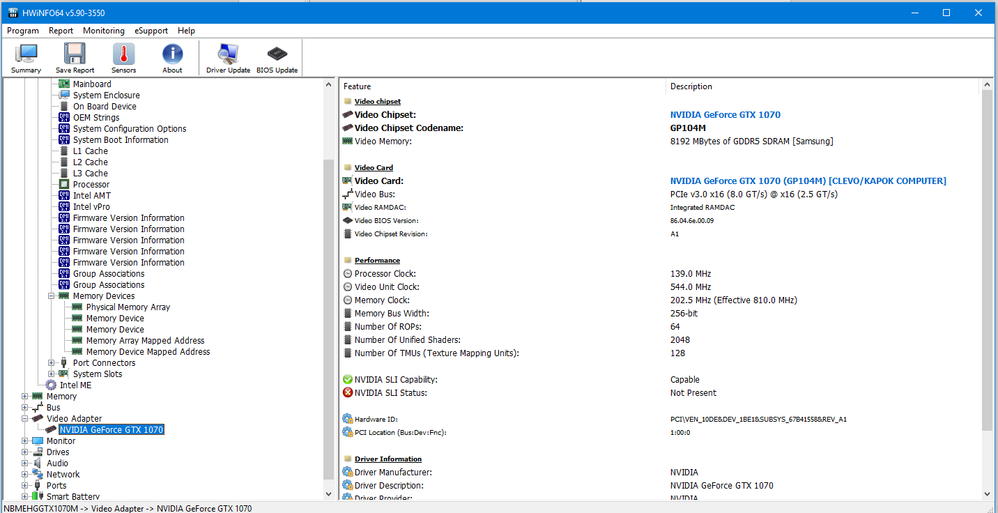
Task: Expand the Port Connectors node
Action: tap(51, 363)
